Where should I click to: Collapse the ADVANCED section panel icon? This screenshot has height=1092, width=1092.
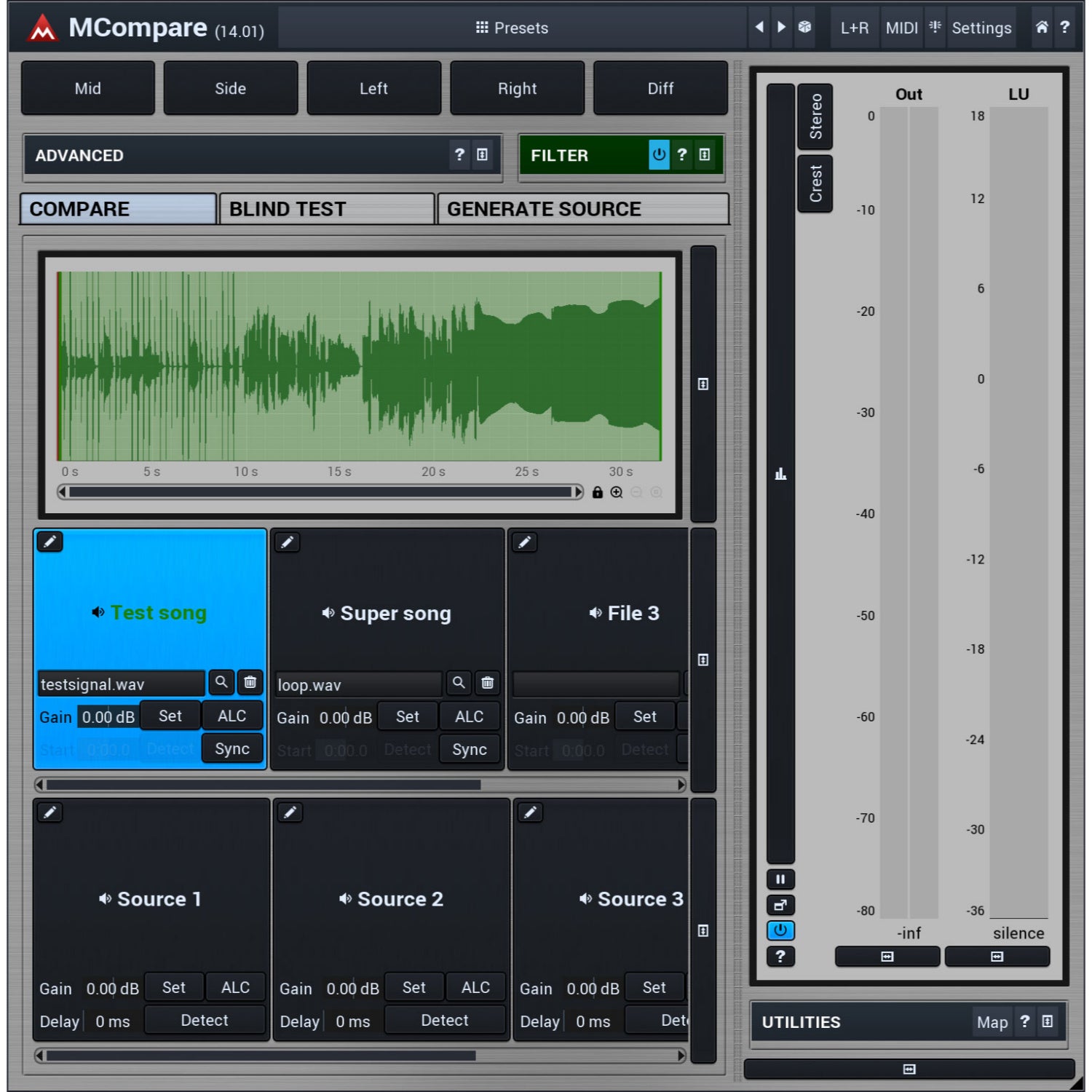pyautogui.click(x=483, y=154)
